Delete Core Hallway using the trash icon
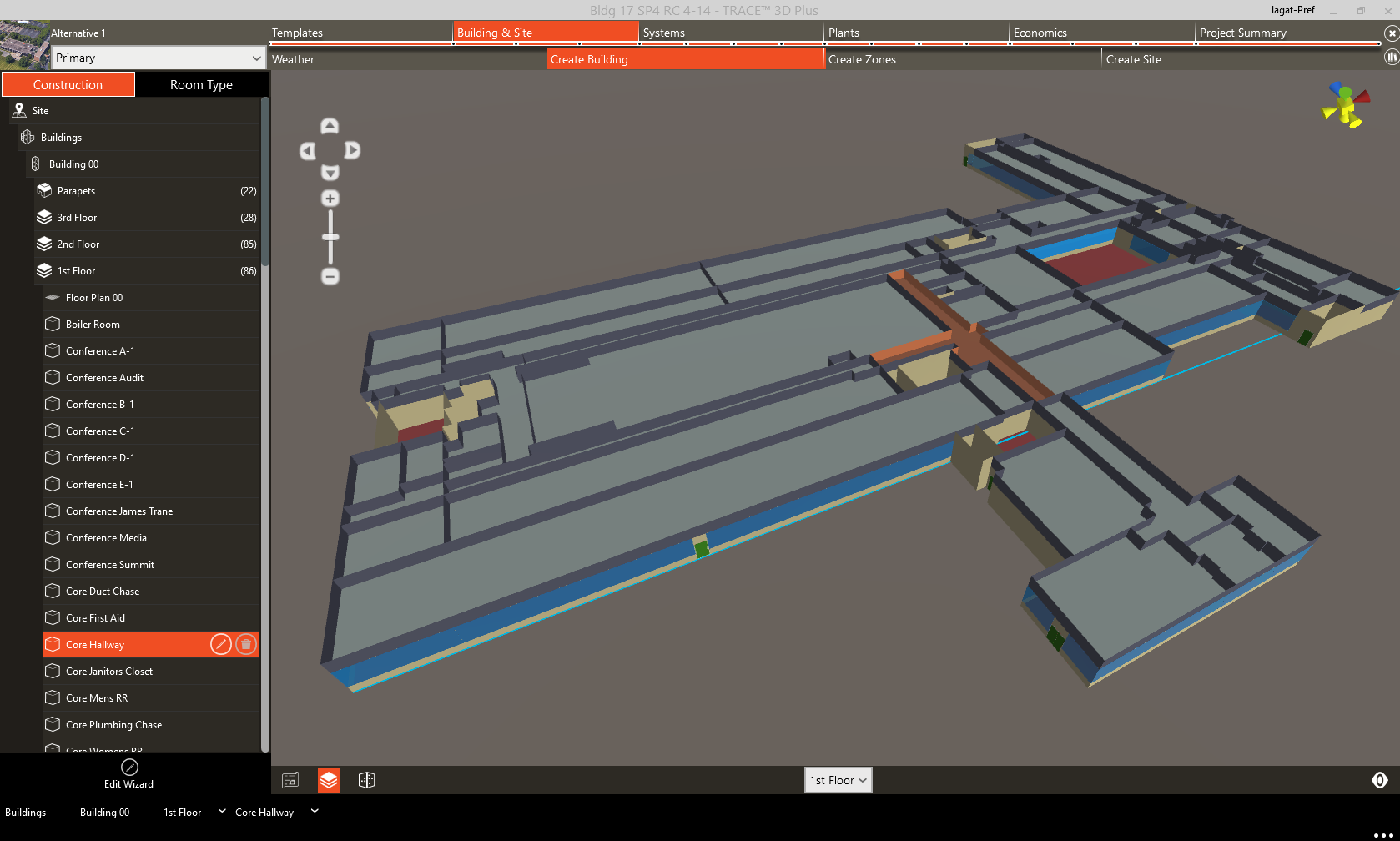The width and height of the screenshot is (1400, 841). click(x=246, y=644)
